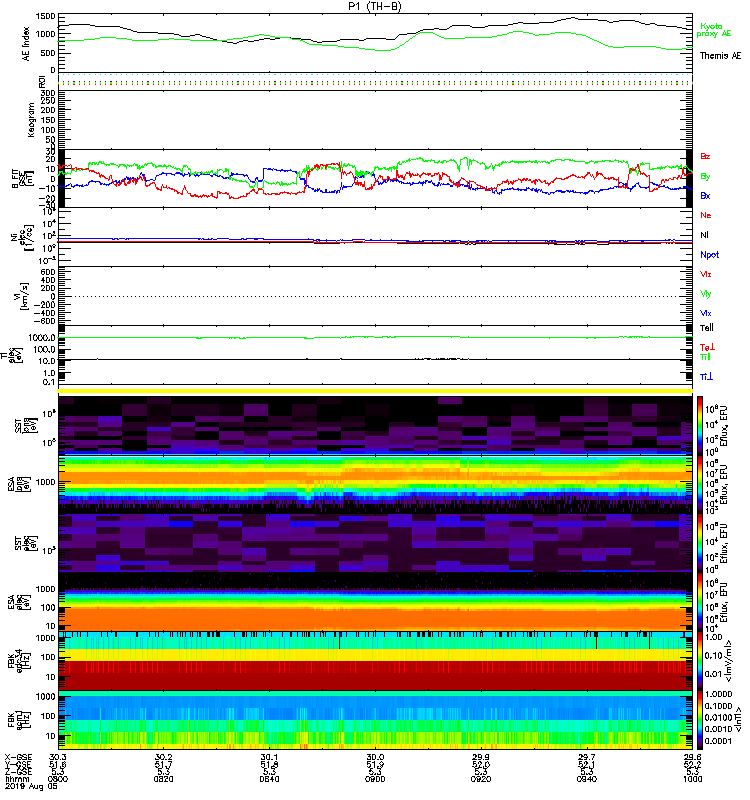Click the dotted zero line in Vi panel
Viewport: 750px width, 800px height.
[375, 296]
